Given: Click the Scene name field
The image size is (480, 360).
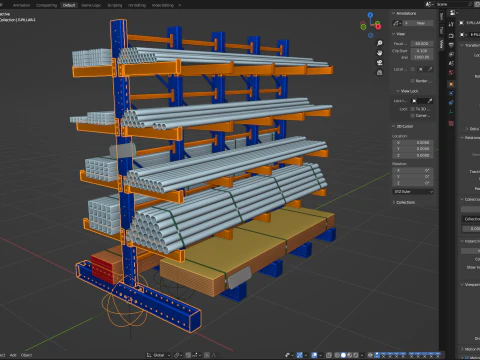Looking at the screenshot, I should coord(452,4).
